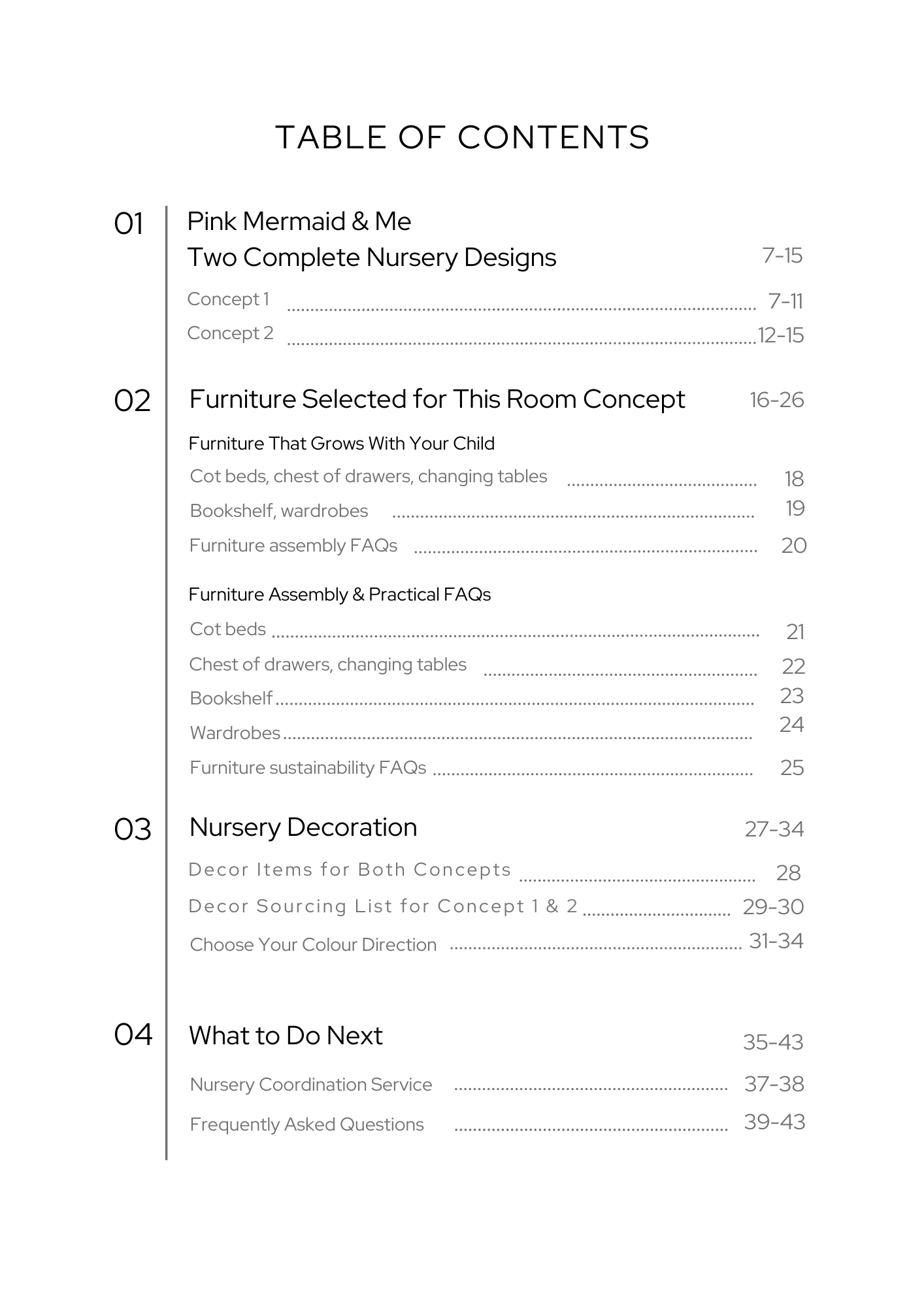Select 'Decor Sourcing List for Concept 1 & 2'

383,906
